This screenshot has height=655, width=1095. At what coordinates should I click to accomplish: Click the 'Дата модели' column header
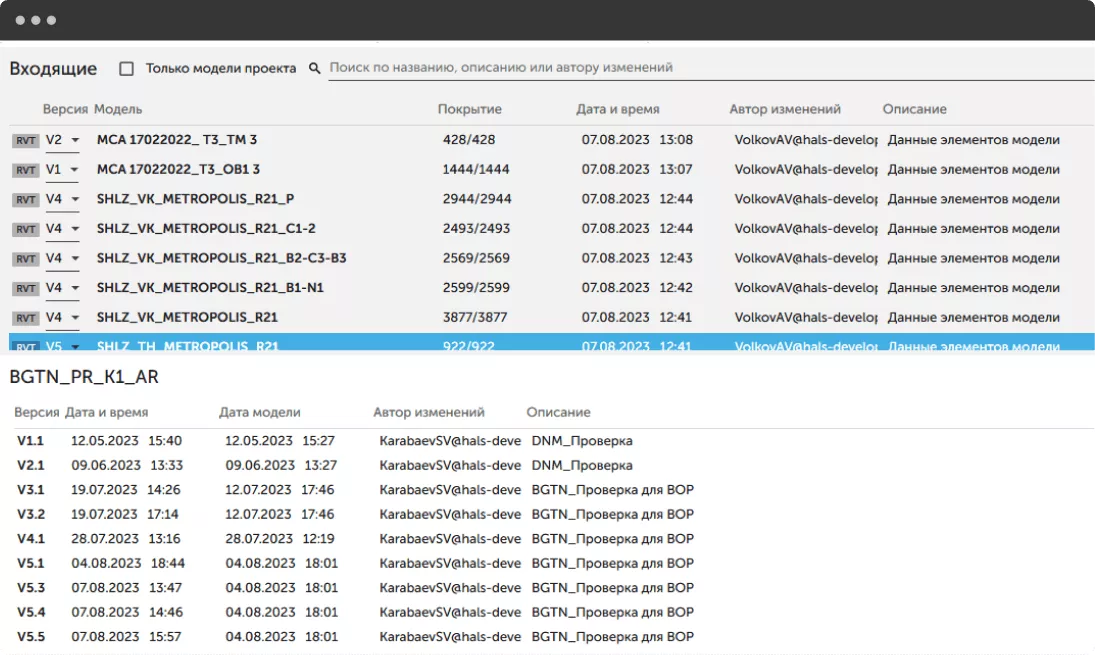tap(259, 412)
